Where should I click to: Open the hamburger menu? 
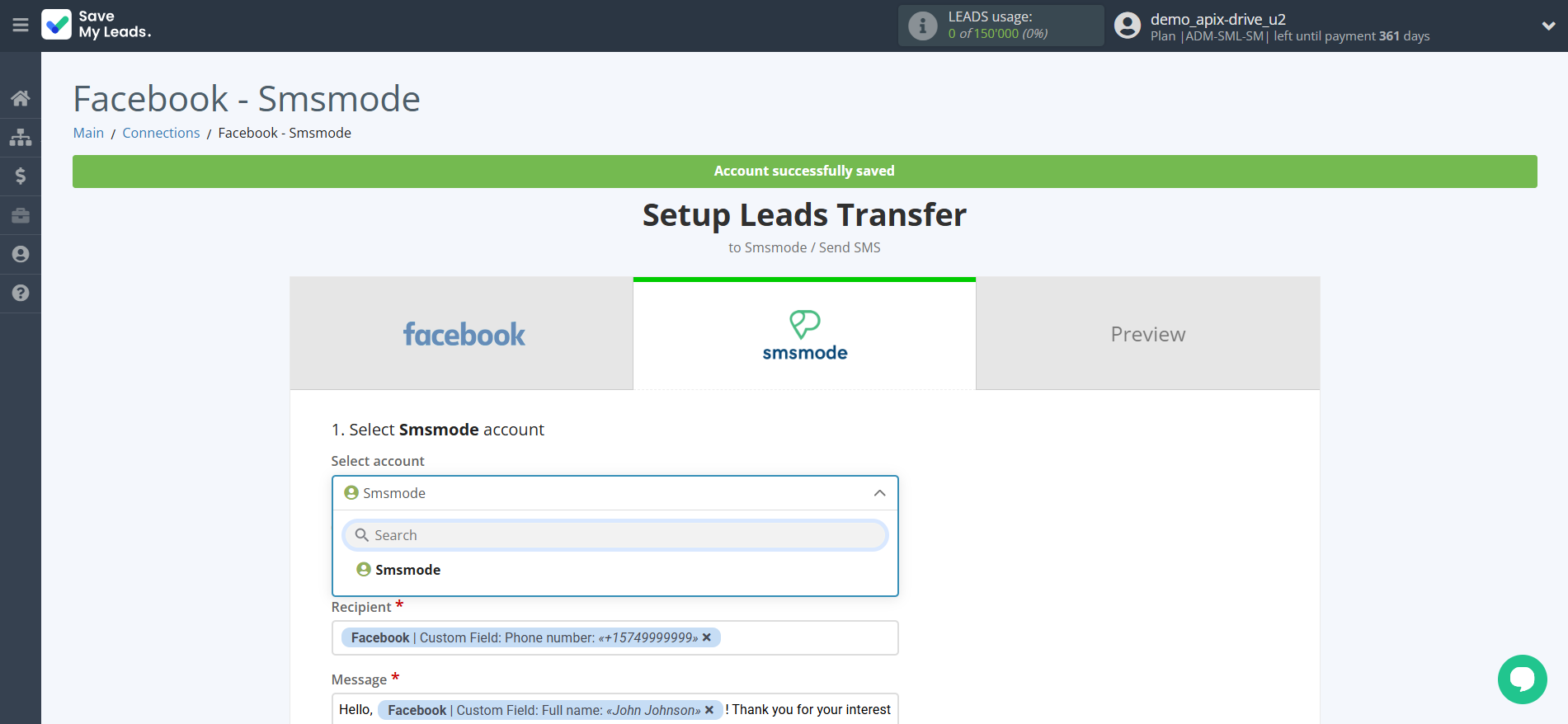[21, 26]
